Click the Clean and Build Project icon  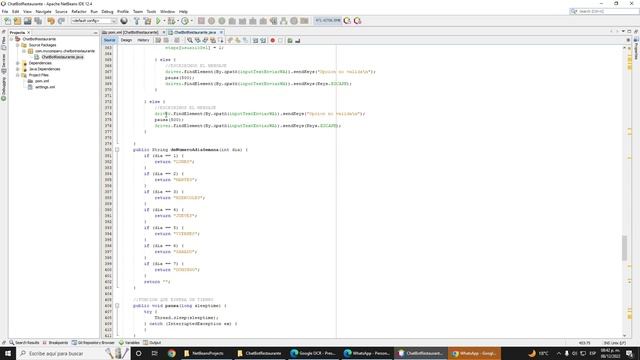tap(147, 21)
